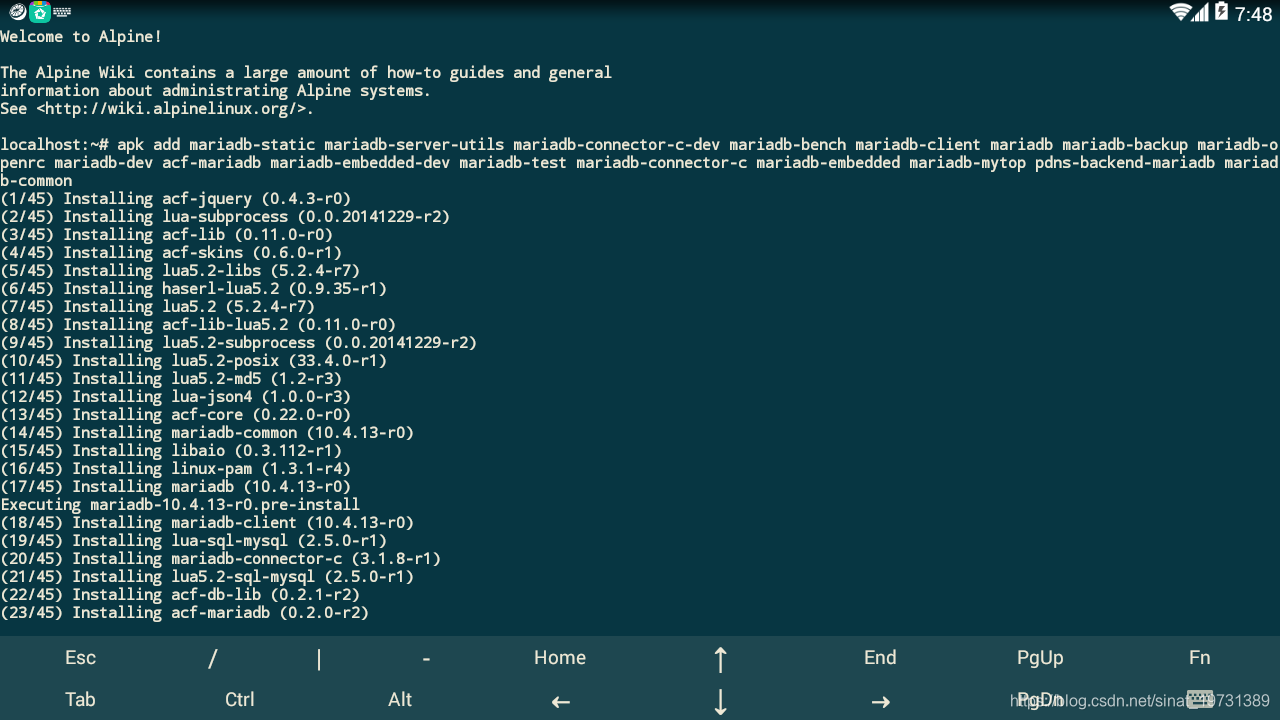
Task: Click 'The Alpine Wiki contains' line
Action: pos(306,72)
